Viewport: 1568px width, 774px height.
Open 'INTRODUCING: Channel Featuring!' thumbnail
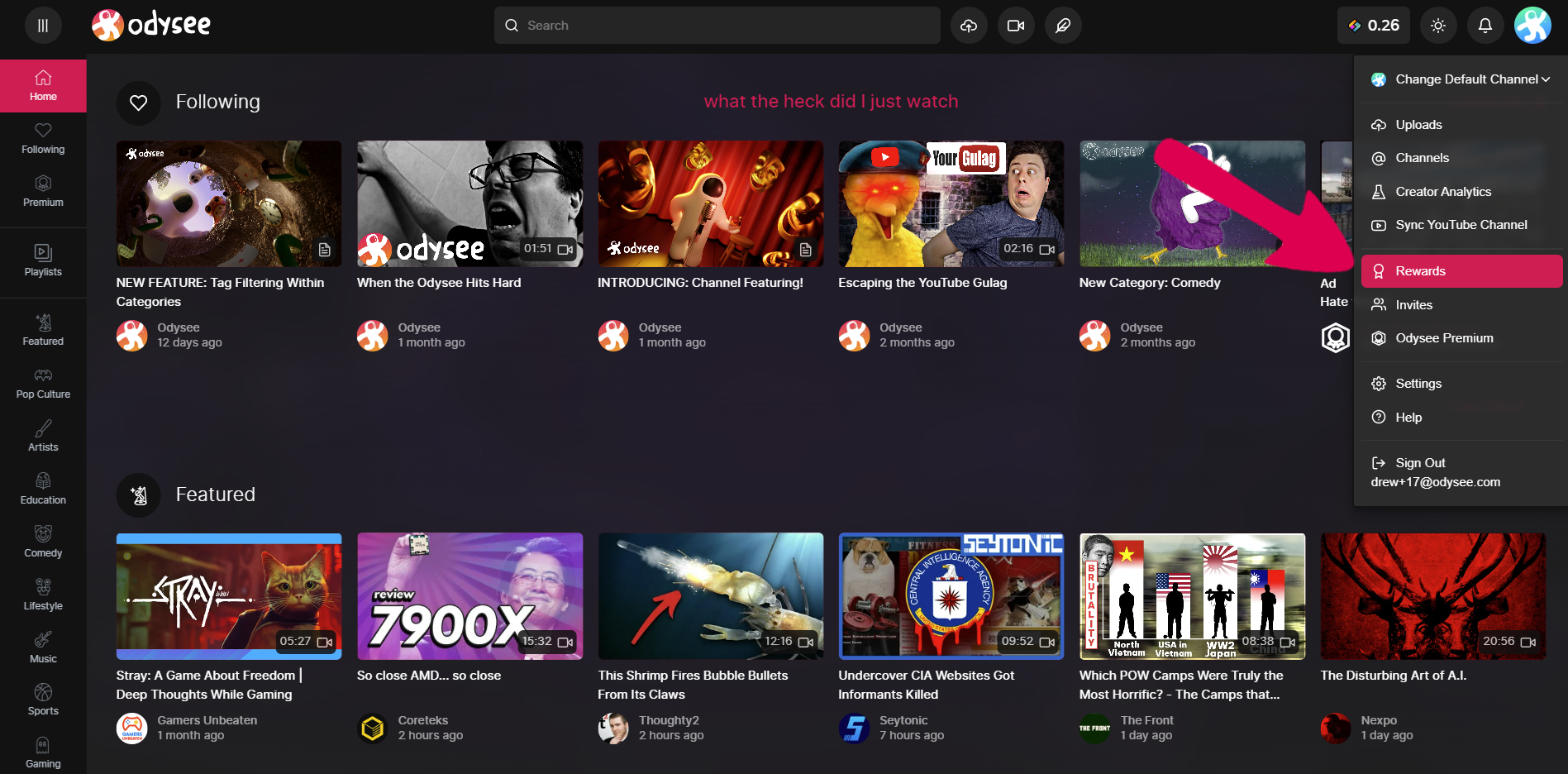(710, 203)
